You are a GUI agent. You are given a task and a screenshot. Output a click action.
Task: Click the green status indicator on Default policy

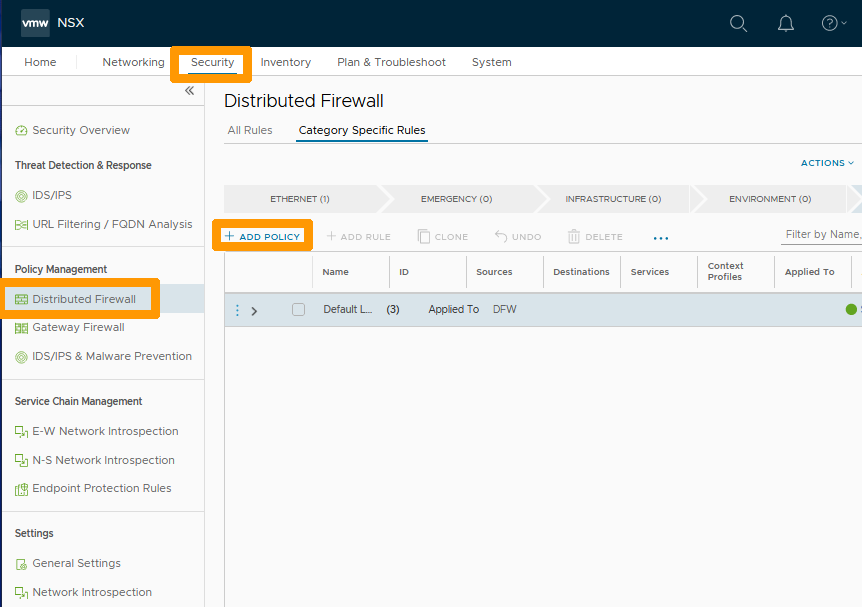pyautogui.click(x=849, y=309)
